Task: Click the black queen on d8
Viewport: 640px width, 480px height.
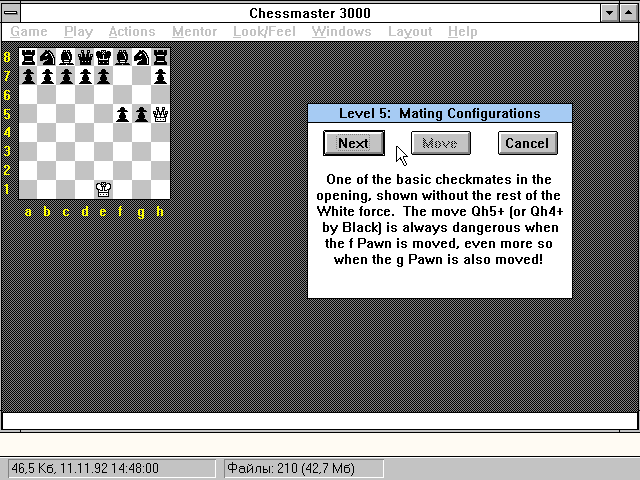Action: [85, 58]
